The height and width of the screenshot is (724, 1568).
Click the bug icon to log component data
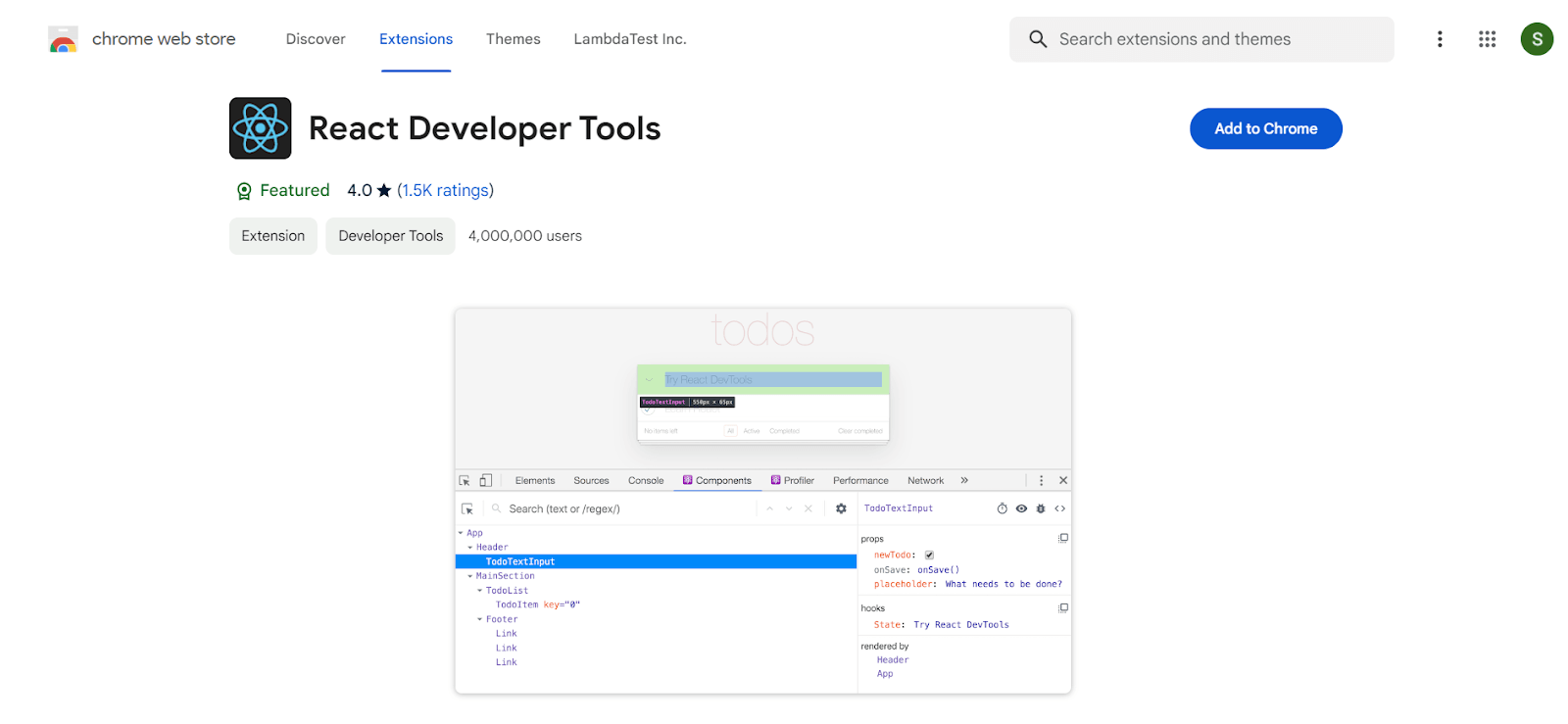[x=1041, y=508]
